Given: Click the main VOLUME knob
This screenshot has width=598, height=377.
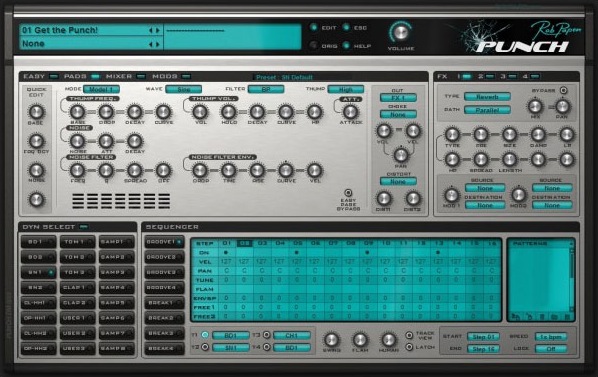Looking at the screenshot, I should [400, 33].
